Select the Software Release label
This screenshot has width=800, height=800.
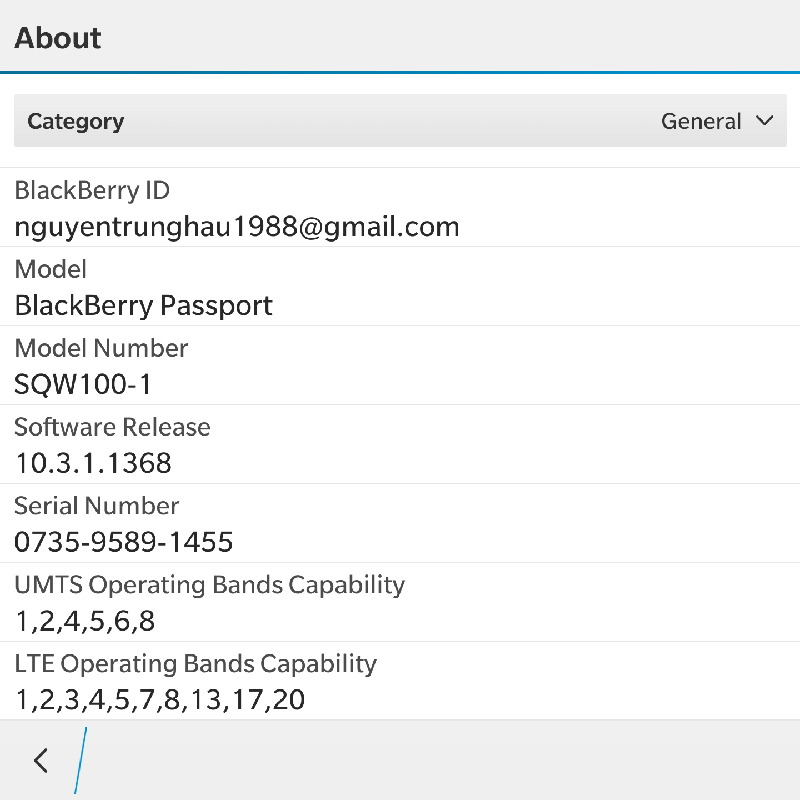(x=112, y=427)
